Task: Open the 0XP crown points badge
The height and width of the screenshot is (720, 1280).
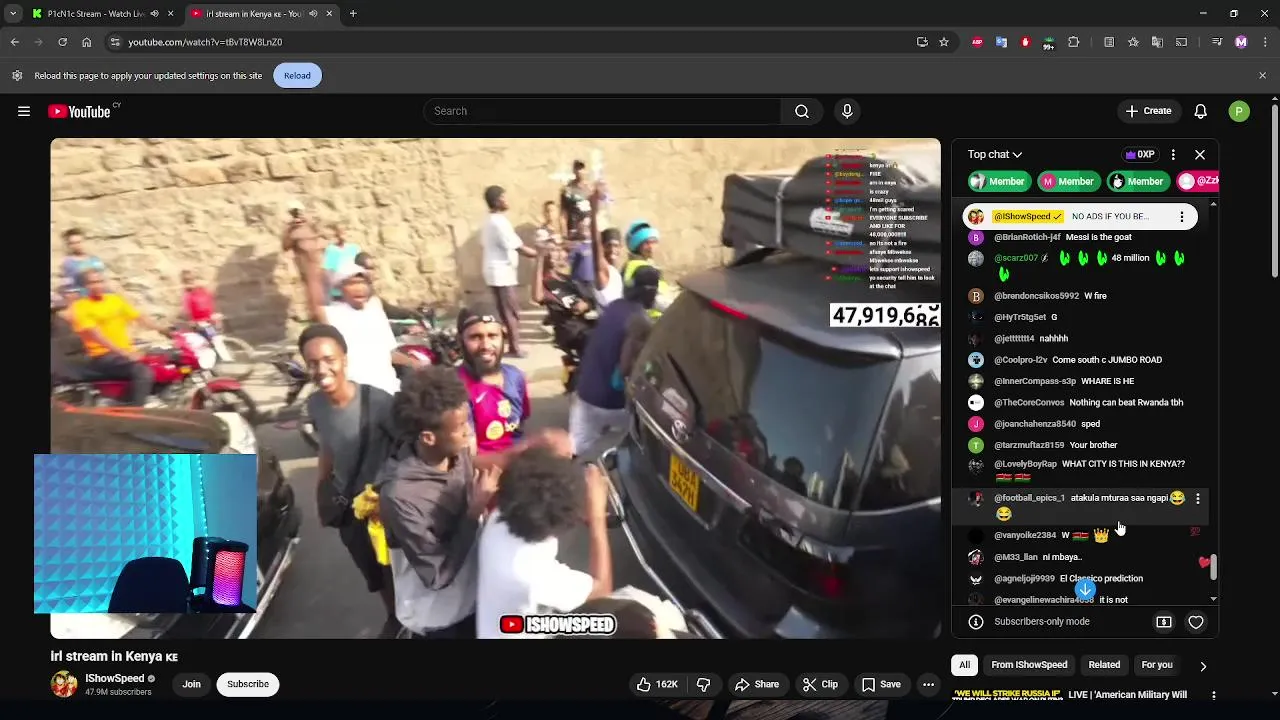Action: pyautogui.click(x=1140, y=154)
